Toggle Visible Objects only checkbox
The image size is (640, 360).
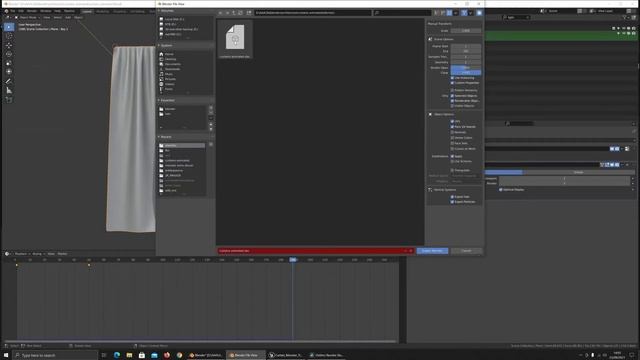[452, 106]
